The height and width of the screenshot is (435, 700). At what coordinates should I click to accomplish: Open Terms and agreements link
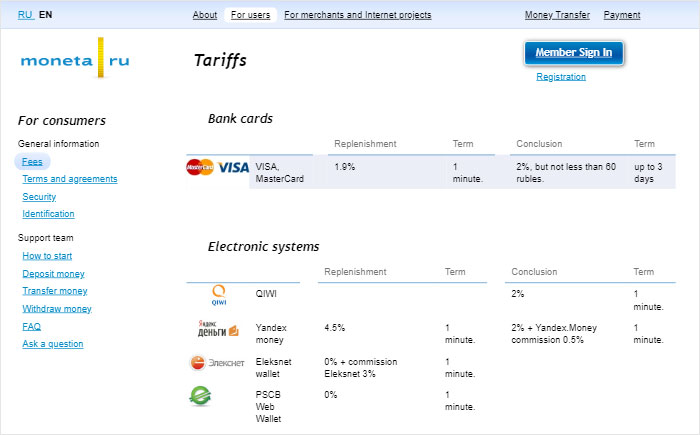click(70, 179)
